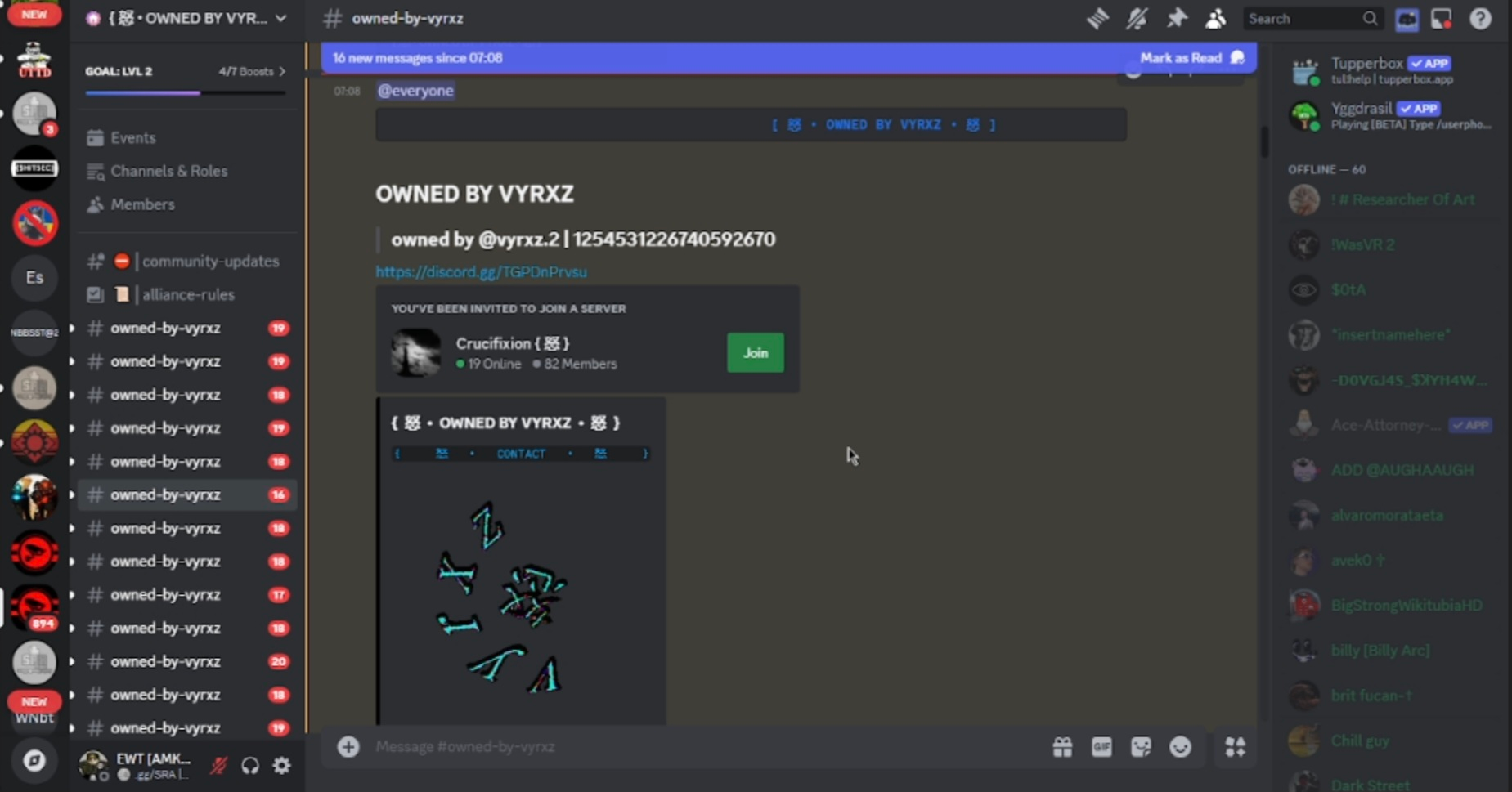Toggle headphone deafen in user panel
This screenshot has height=792, width=1512.
click(x=250, y=766)
